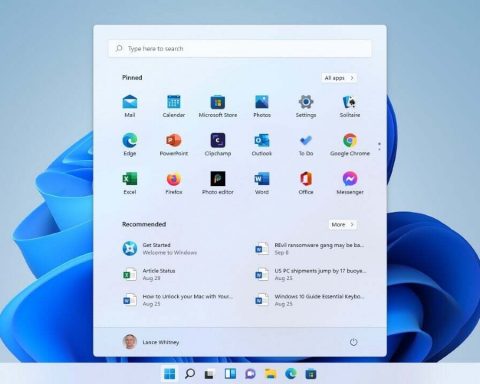Open Task View on the taskbar

click(x=209, y=374)
